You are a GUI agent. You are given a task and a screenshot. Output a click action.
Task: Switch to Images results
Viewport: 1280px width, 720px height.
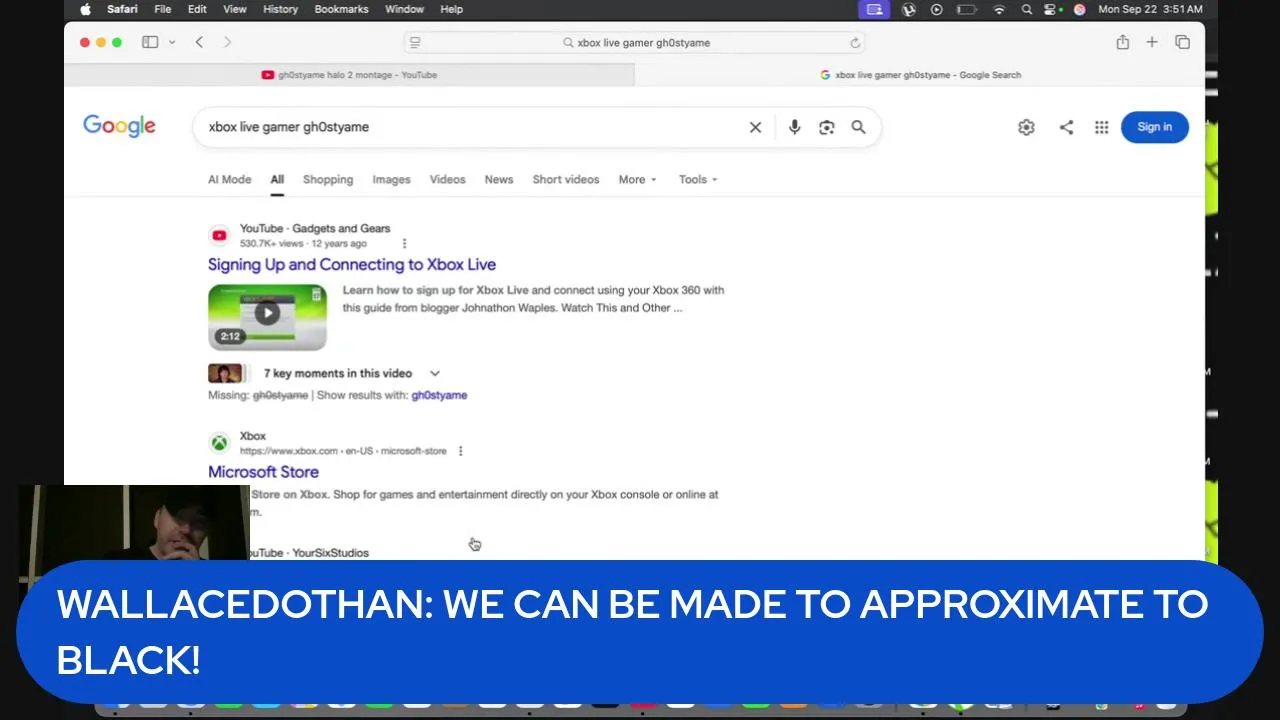[391, 179]
